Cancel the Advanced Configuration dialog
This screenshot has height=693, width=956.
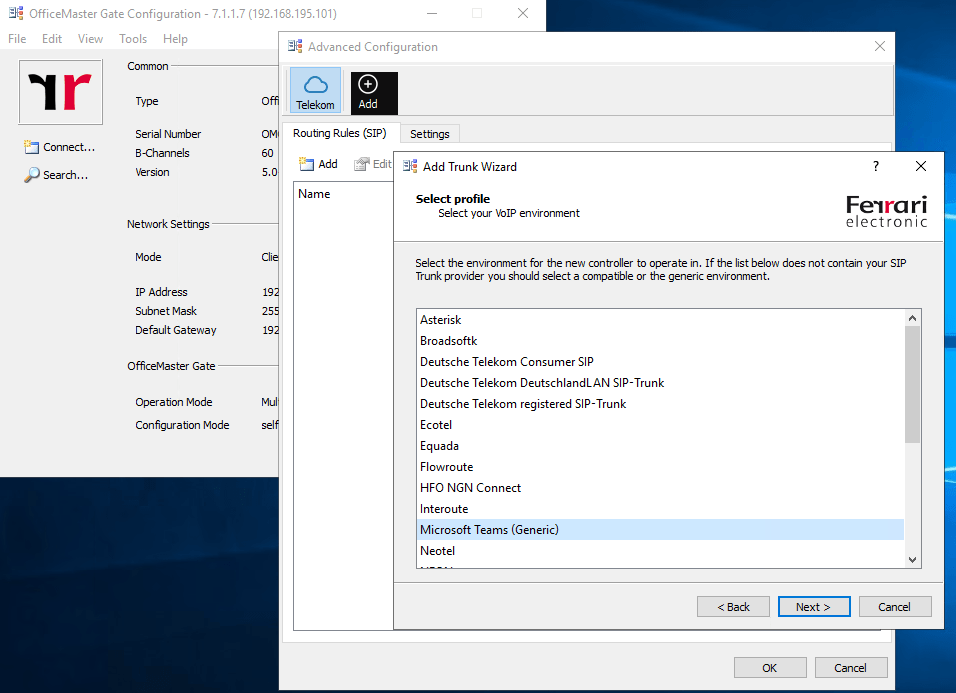pos(851,667)
